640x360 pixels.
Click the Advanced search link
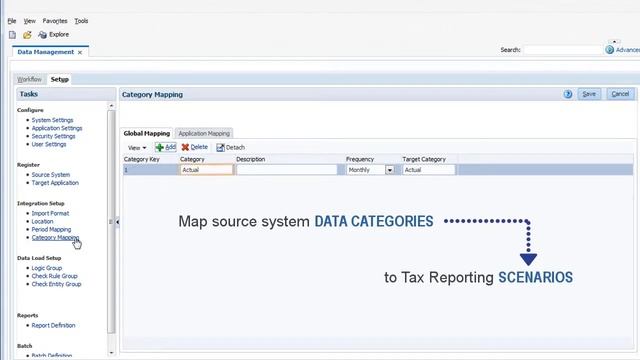pos(627,50)
